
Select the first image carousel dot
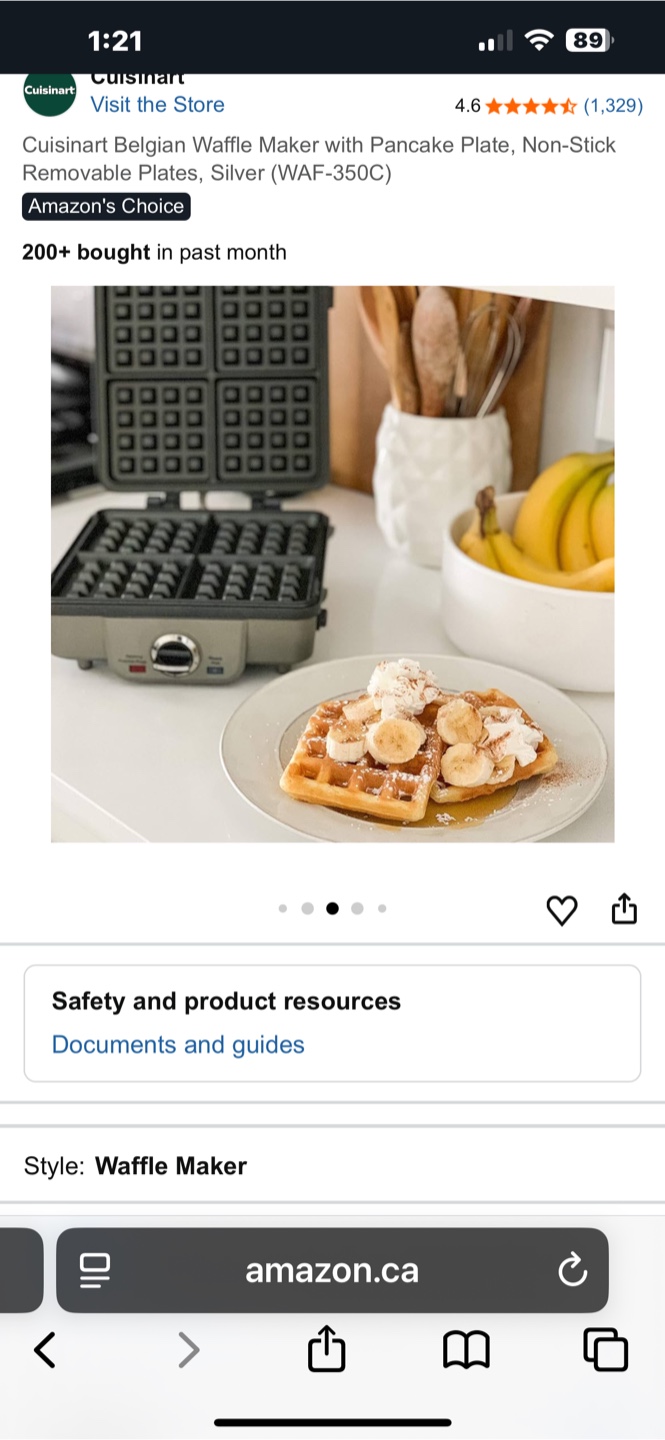click(282, 909)
